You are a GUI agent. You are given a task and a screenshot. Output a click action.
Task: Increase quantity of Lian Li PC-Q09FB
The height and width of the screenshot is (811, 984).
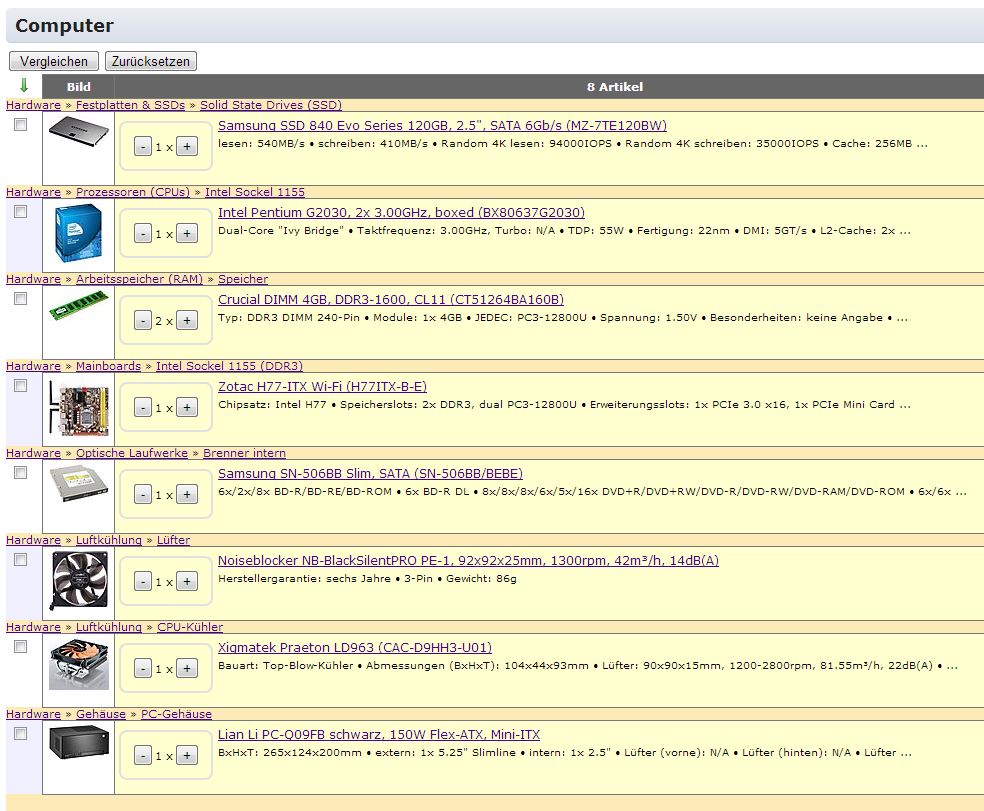coord(187,756)
